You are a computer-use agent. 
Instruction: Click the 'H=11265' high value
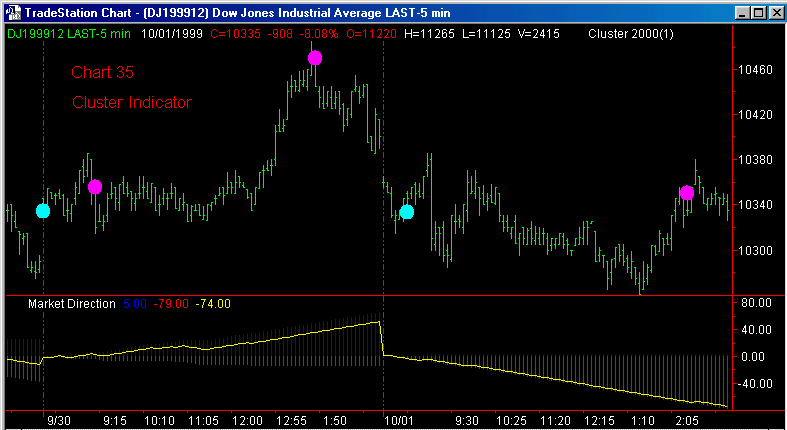point(429,34)
